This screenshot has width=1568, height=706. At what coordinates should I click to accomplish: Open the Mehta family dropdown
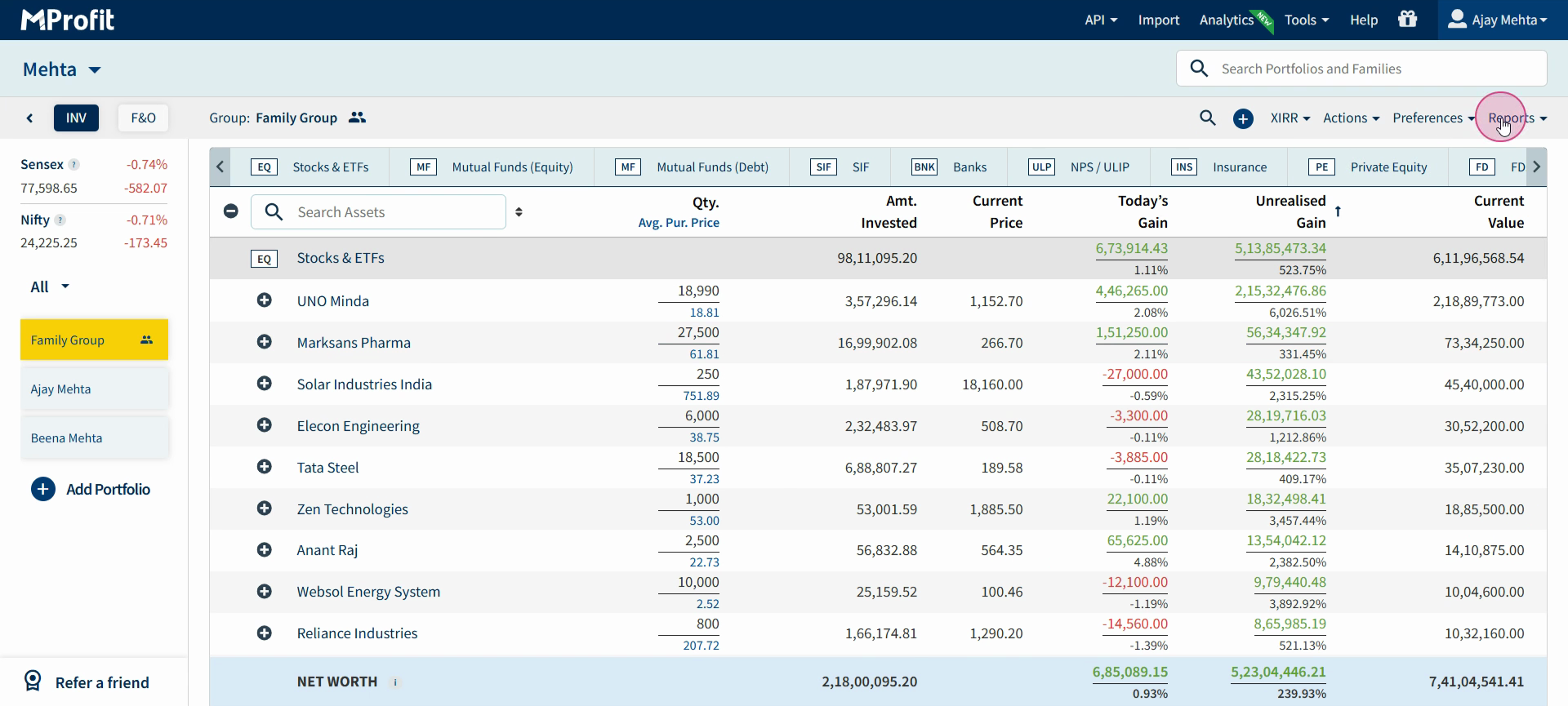click(62, 69)
